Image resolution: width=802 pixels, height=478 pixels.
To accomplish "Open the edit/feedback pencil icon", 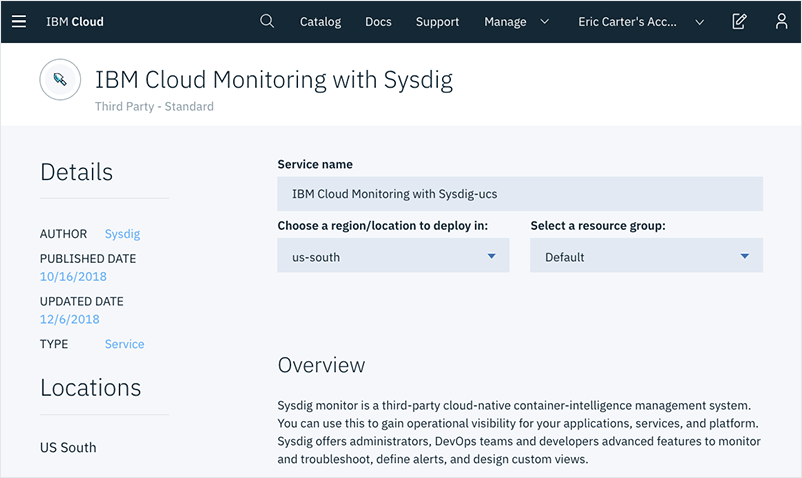I will (739, 21).
